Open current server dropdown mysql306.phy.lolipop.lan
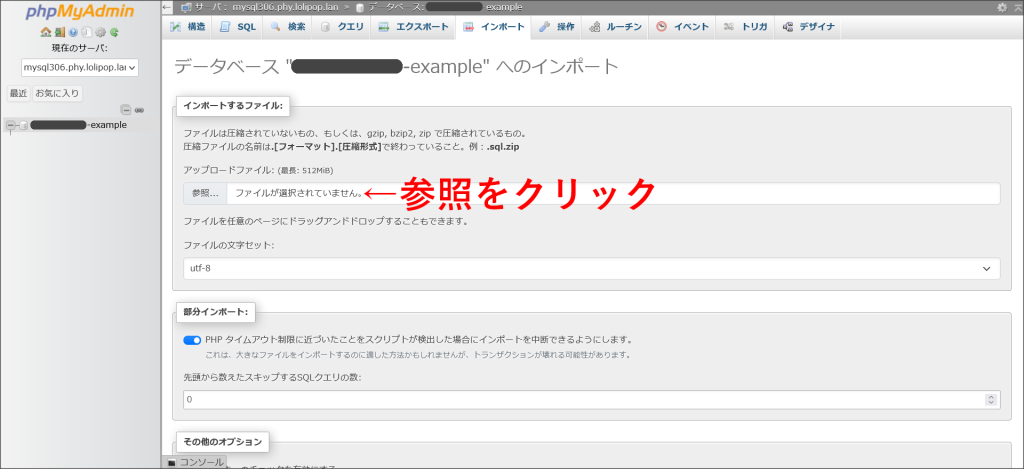This screenshot has height=469, width=1024. [80, 67]
